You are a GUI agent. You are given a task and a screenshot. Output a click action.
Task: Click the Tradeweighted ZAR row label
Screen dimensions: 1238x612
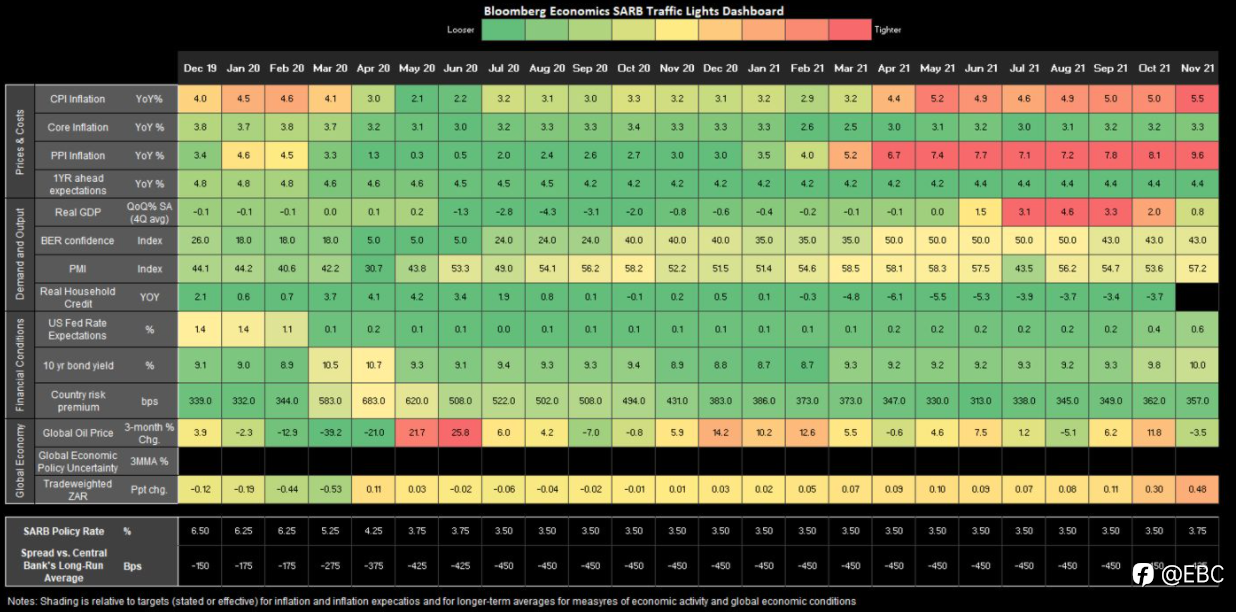tap(79, 489)
